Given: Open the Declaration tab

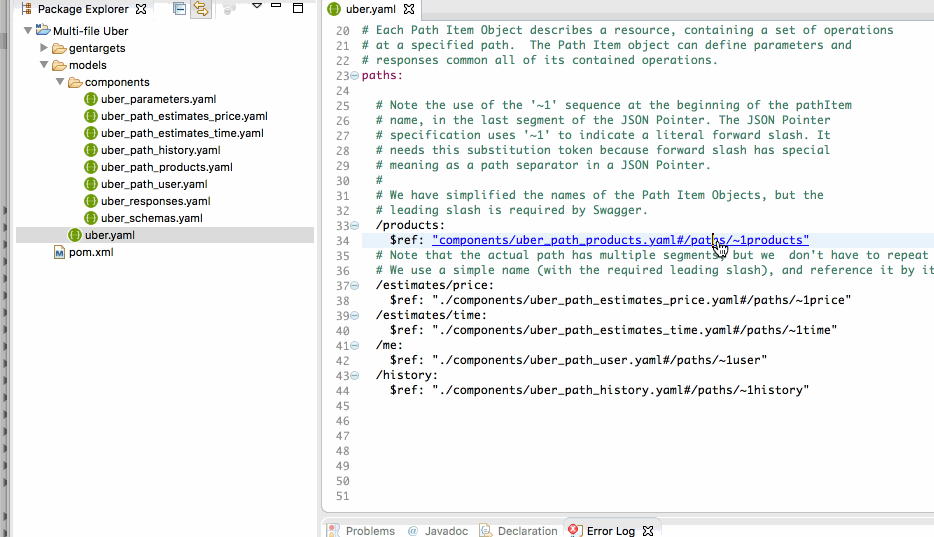Looking at the screenshot, I should (x=527, y=530).
